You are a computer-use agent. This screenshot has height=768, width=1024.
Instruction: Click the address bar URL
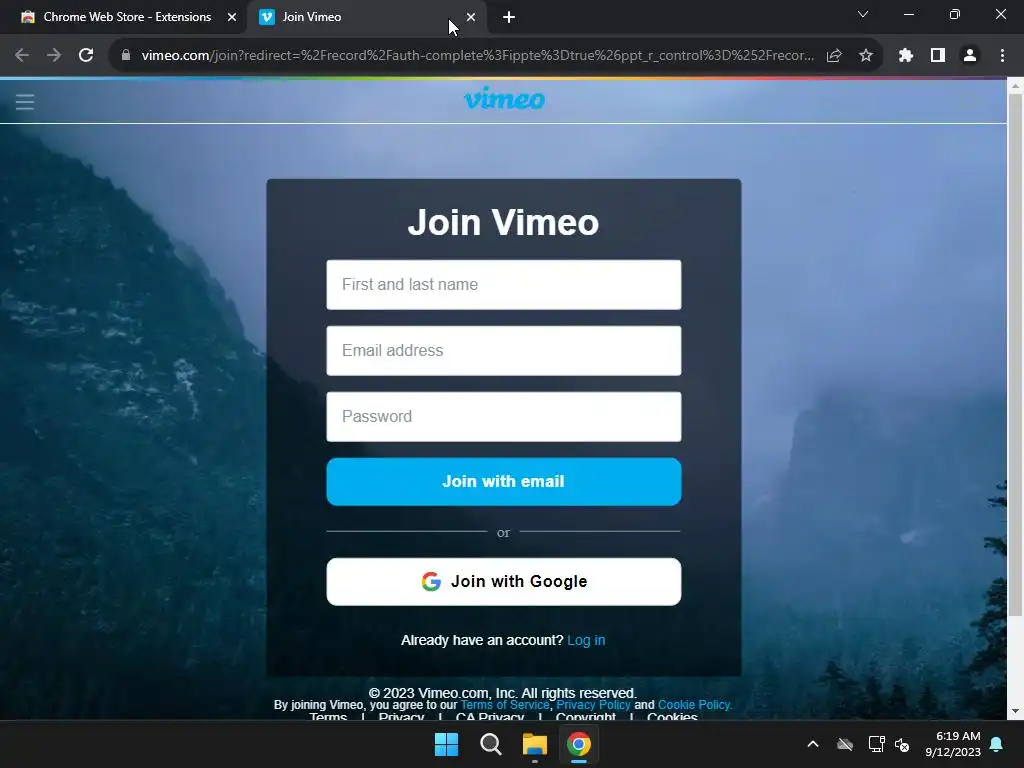coord(477,56)
